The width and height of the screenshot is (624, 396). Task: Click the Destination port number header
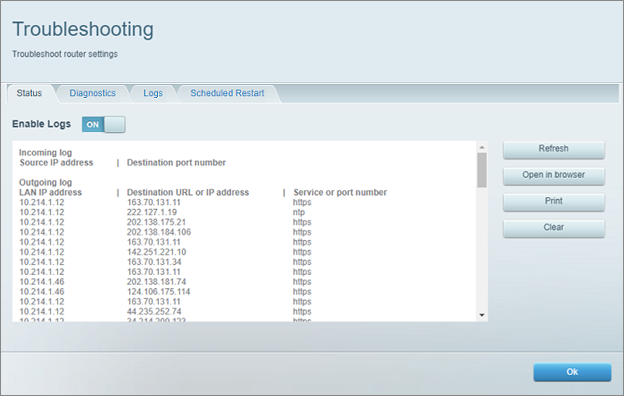point(176,162)
